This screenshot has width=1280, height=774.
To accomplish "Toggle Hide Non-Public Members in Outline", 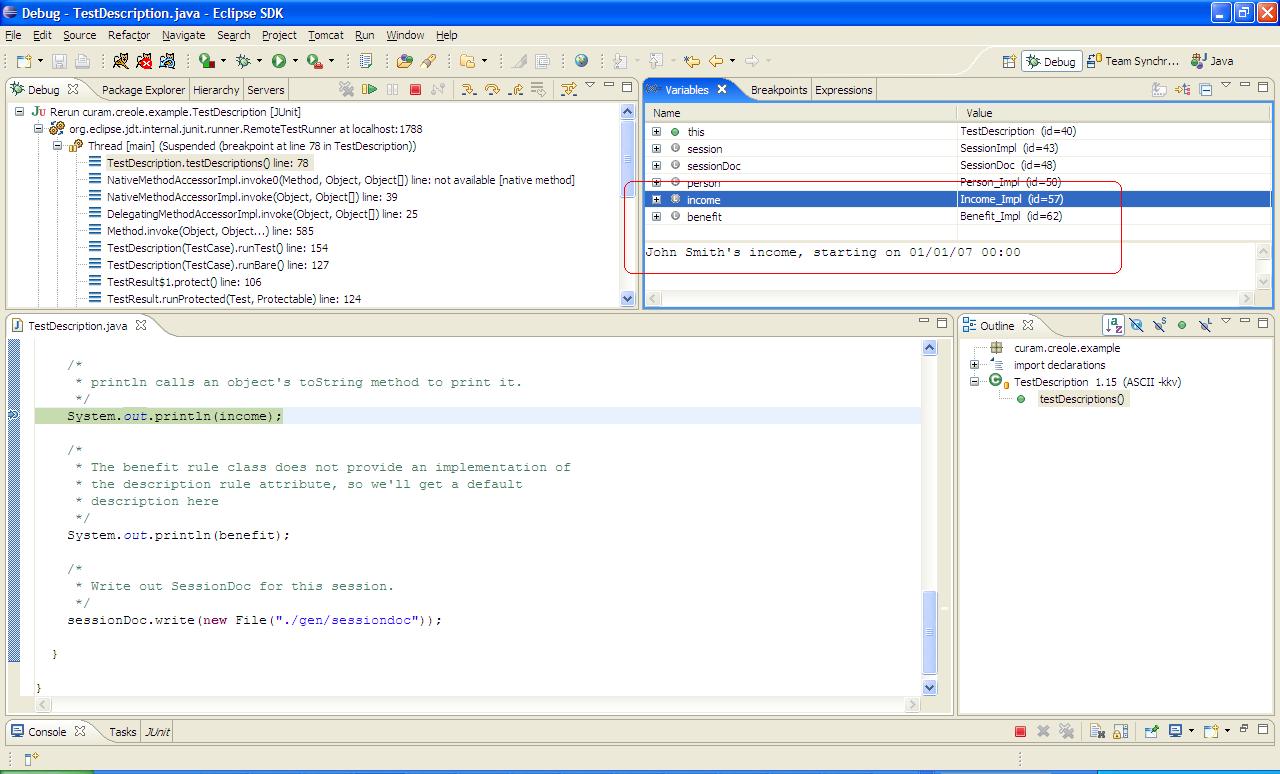I will coord(1181,325).
